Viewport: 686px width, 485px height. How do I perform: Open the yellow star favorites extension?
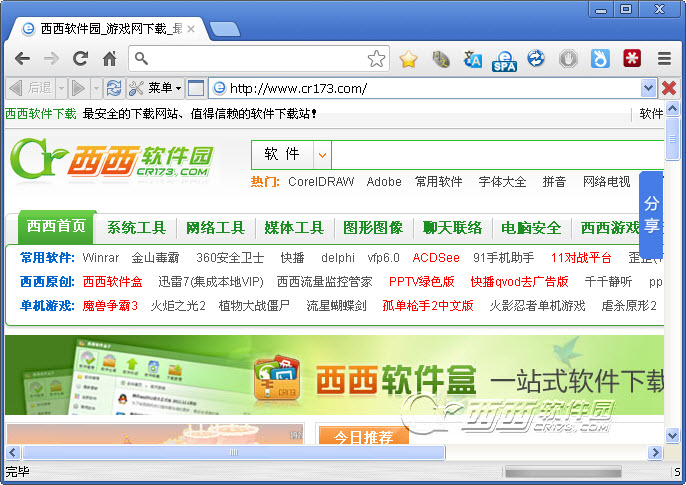click(408, 59)
